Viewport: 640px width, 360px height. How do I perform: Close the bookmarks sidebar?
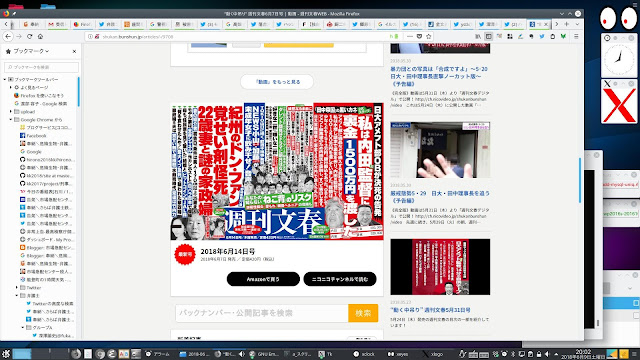click(74, 51)
